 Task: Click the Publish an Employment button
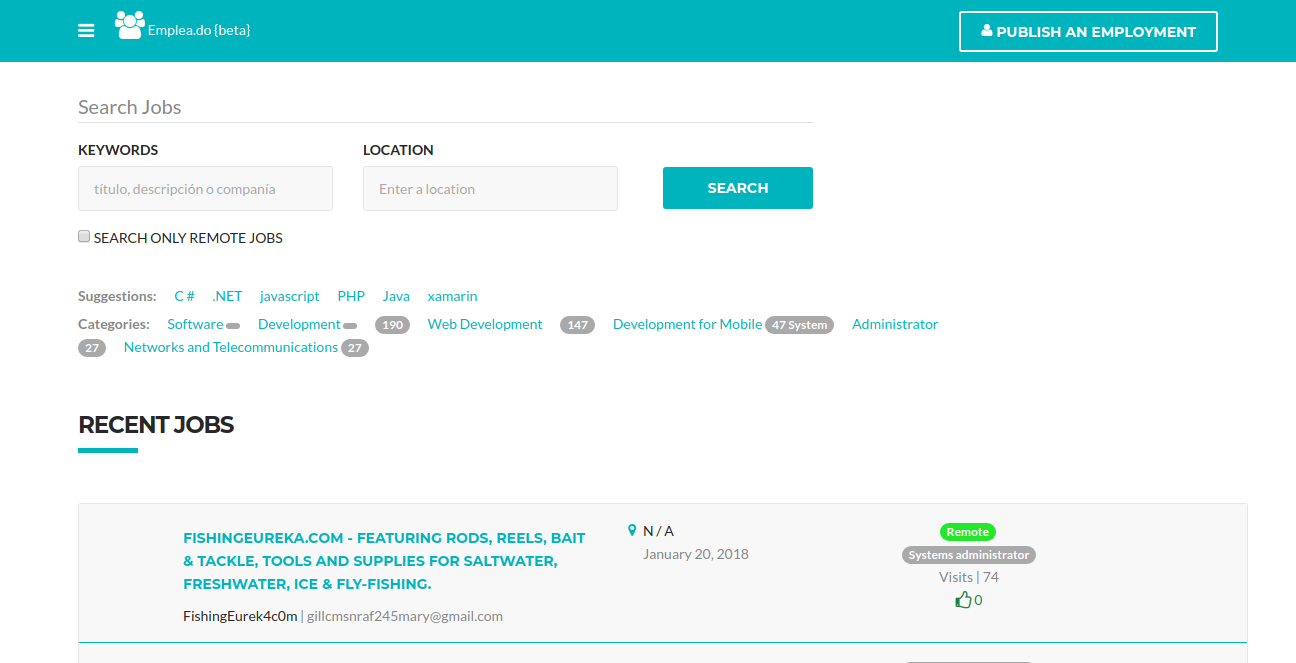1088,32
